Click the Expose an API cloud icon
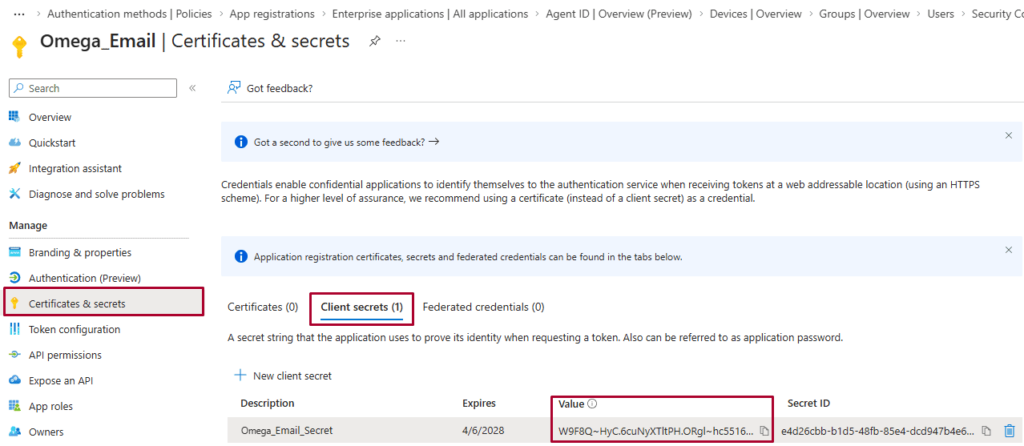The image size is (1024, 446). coord(14,381)
